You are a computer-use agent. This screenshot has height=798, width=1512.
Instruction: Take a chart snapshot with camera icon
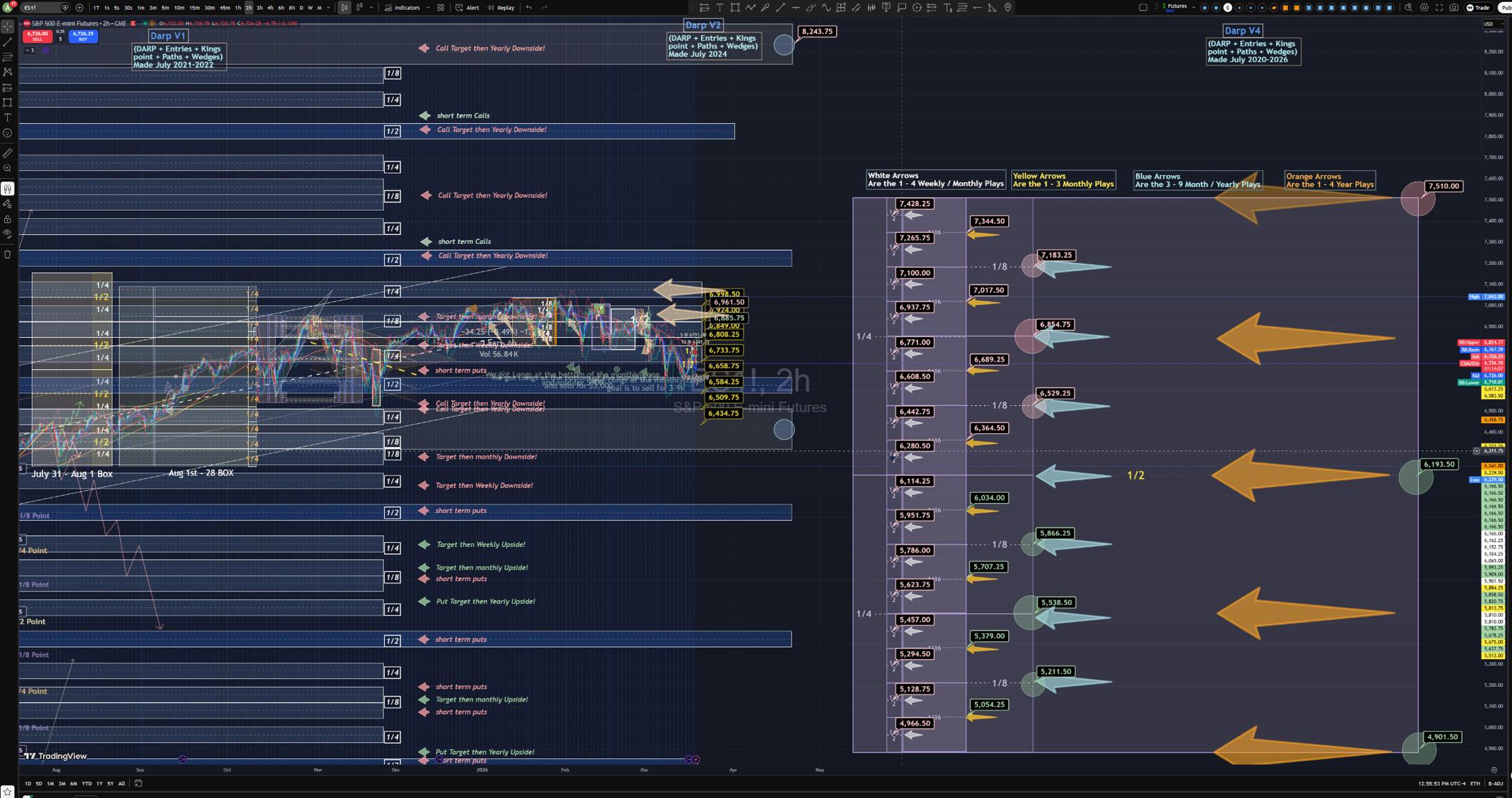coord(1454,8)
